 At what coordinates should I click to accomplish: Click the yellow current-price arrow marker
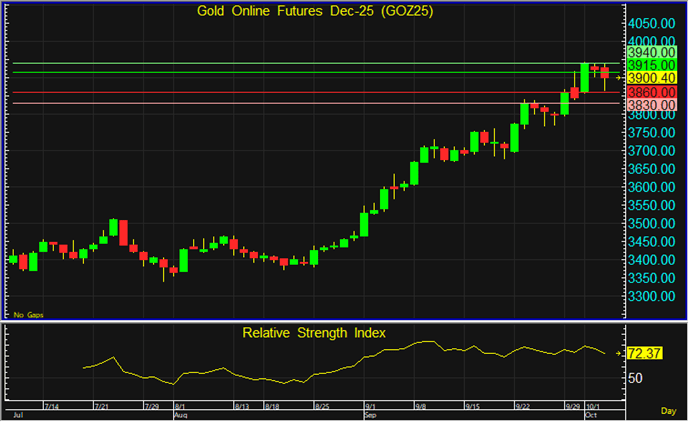coord(619,77)
